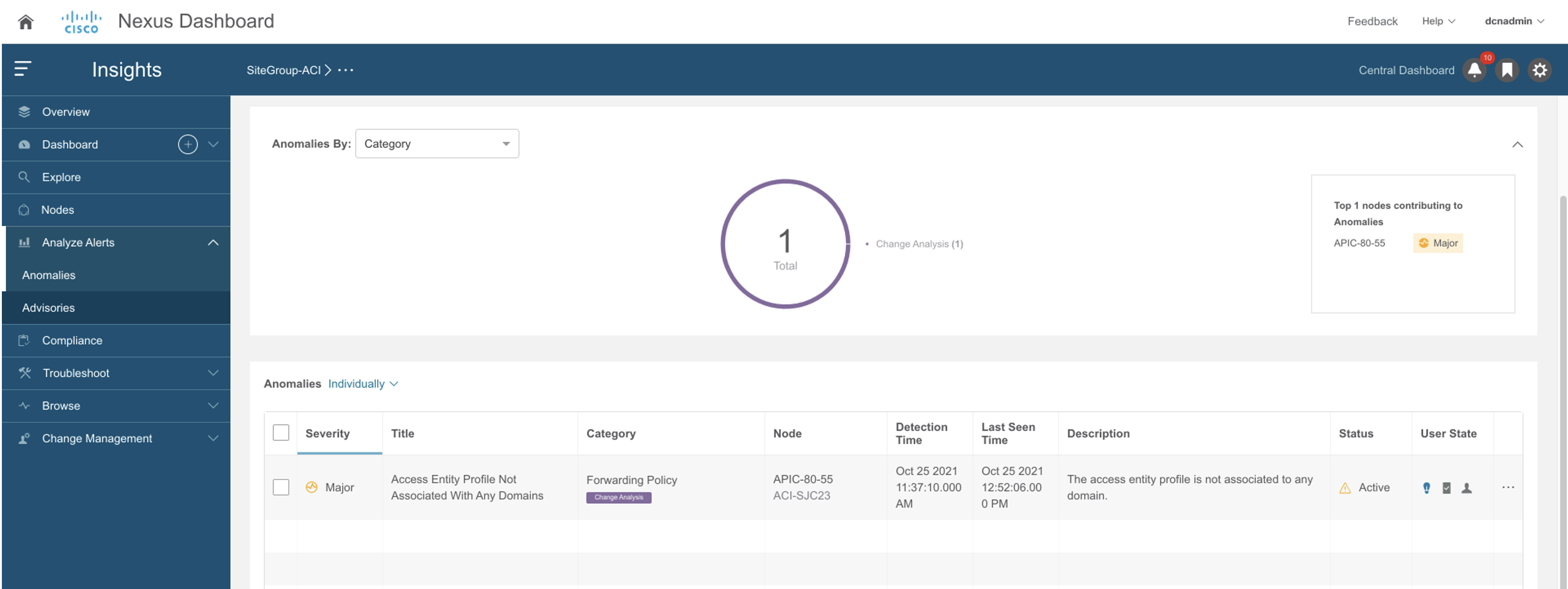Select Nodes in the sidebar
The width and height of the screenshot is (1568, 589).
point(57,210)
